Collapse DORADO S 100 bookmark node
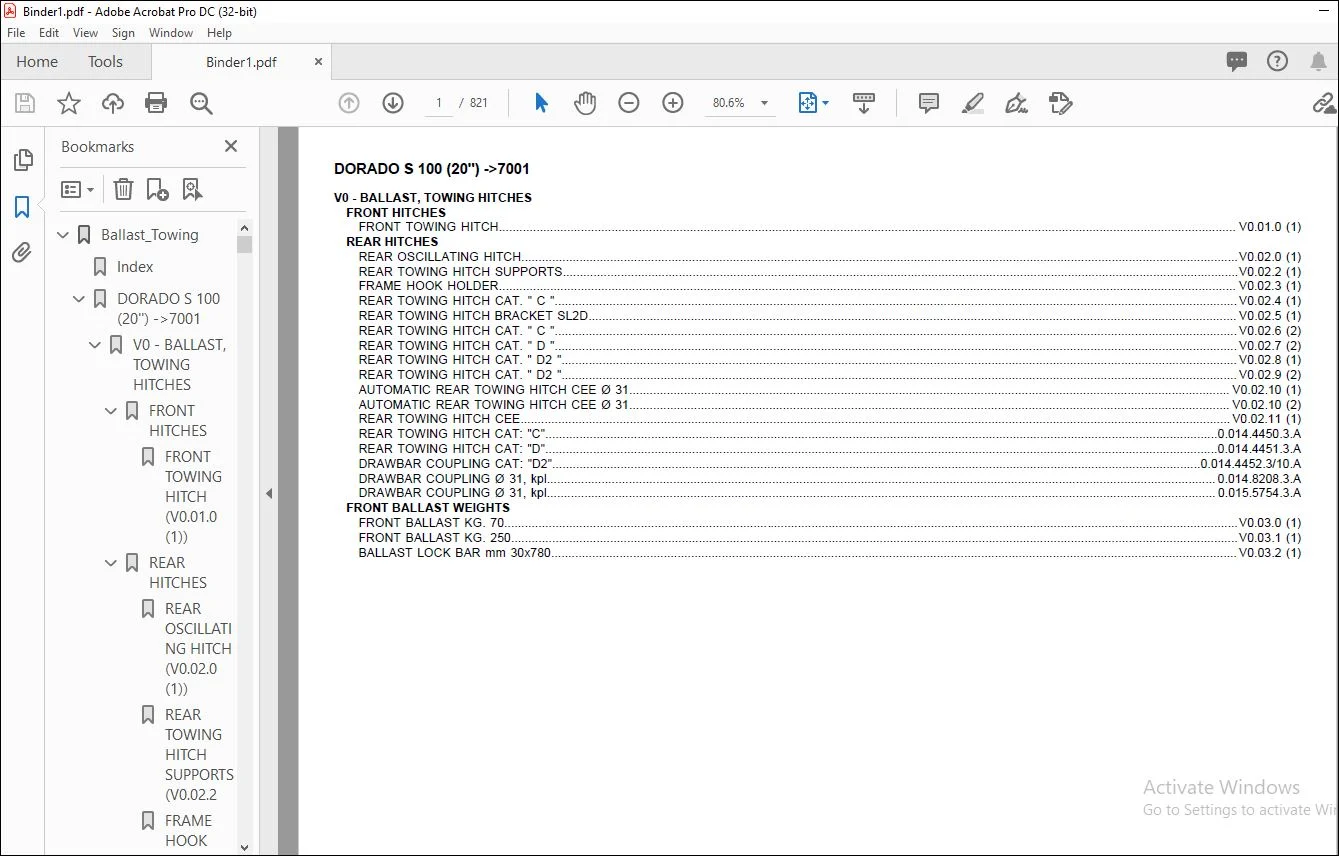 click(x=80, y=299)
